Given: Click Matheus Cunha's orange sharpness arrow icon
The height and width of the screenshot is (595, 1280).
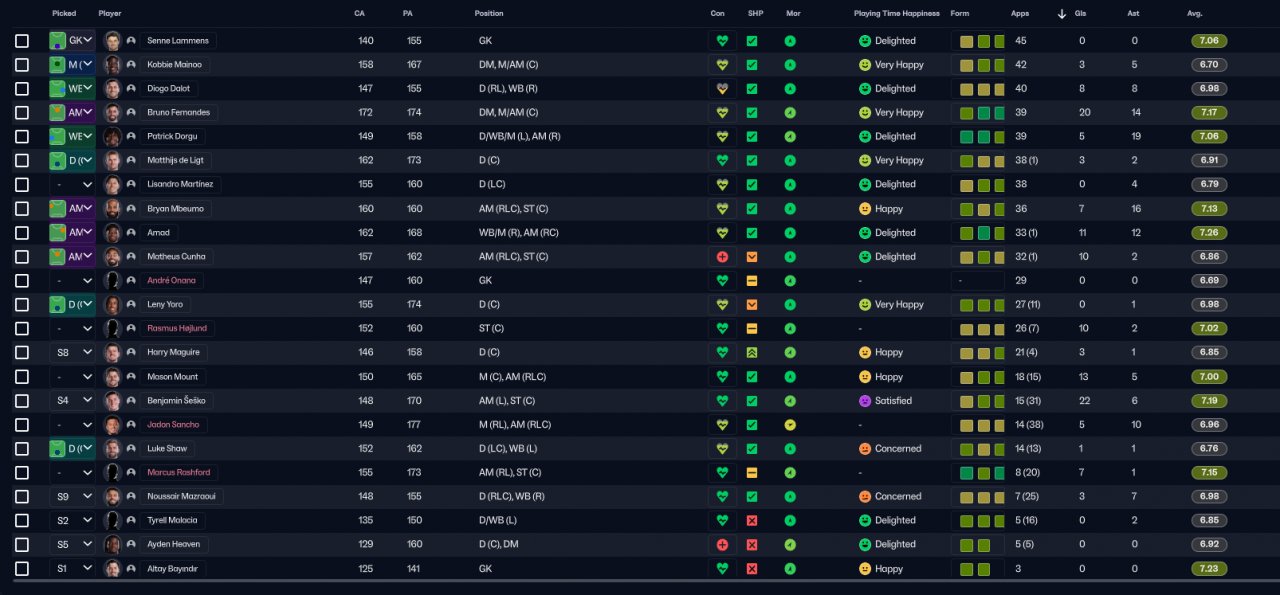Looking at the screenshot, I should [x=752, y=257].
